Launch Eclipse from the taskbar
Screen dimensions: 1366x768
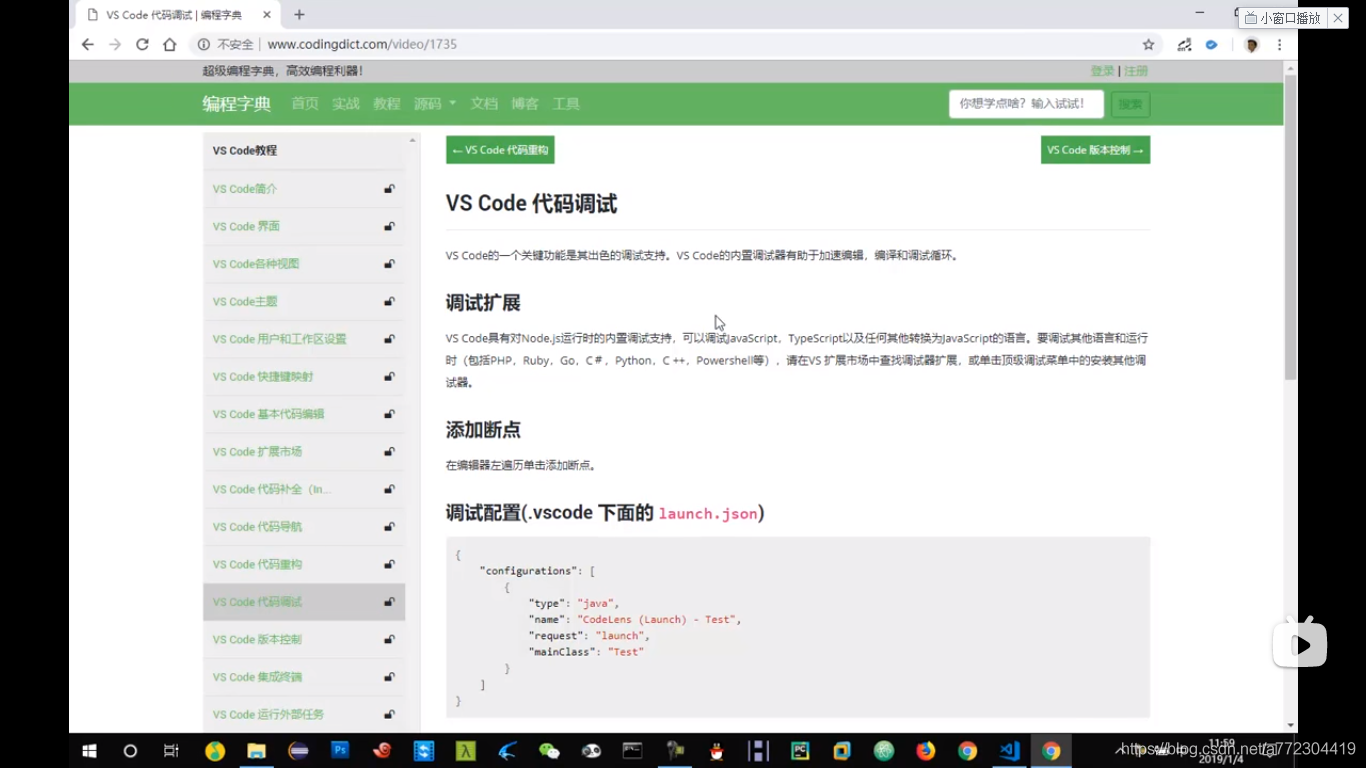tap(298, 750)
